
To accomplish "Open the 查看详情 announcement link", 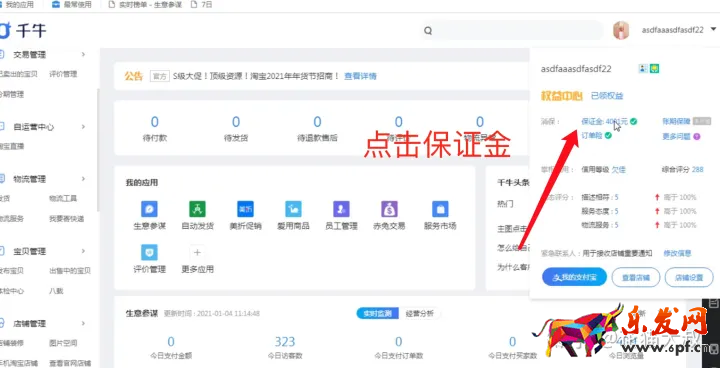I will pyautogui.click(x=360, y=76).
